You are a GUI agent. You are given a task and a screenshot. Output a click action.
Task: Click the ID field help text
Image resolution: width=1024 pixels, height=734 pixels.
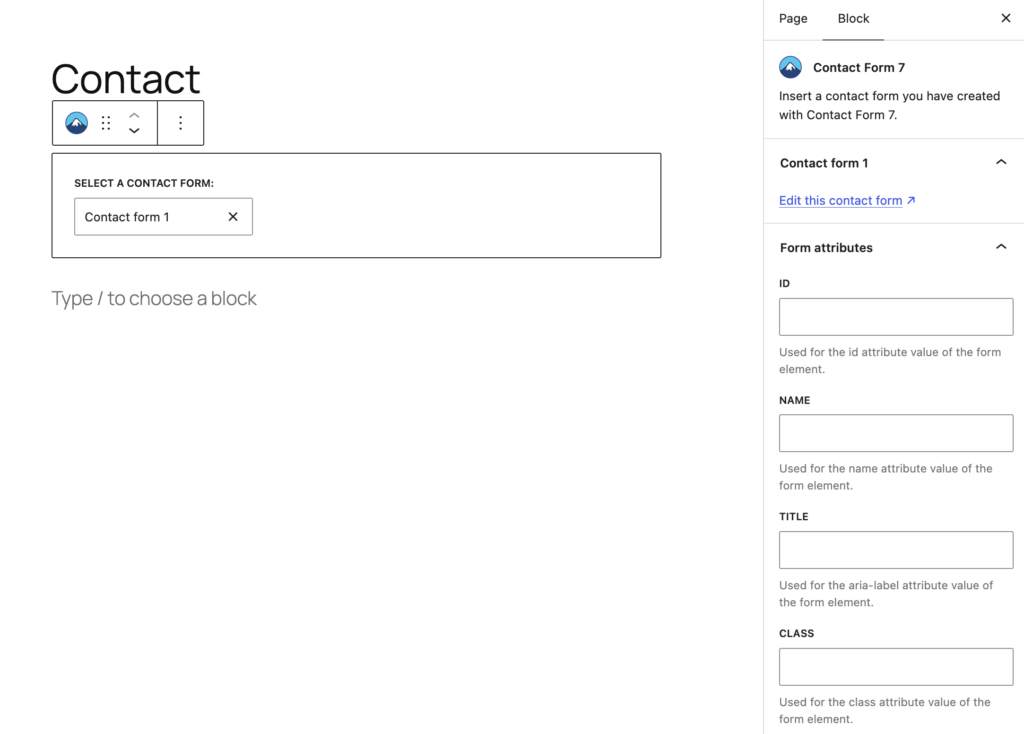889,360
